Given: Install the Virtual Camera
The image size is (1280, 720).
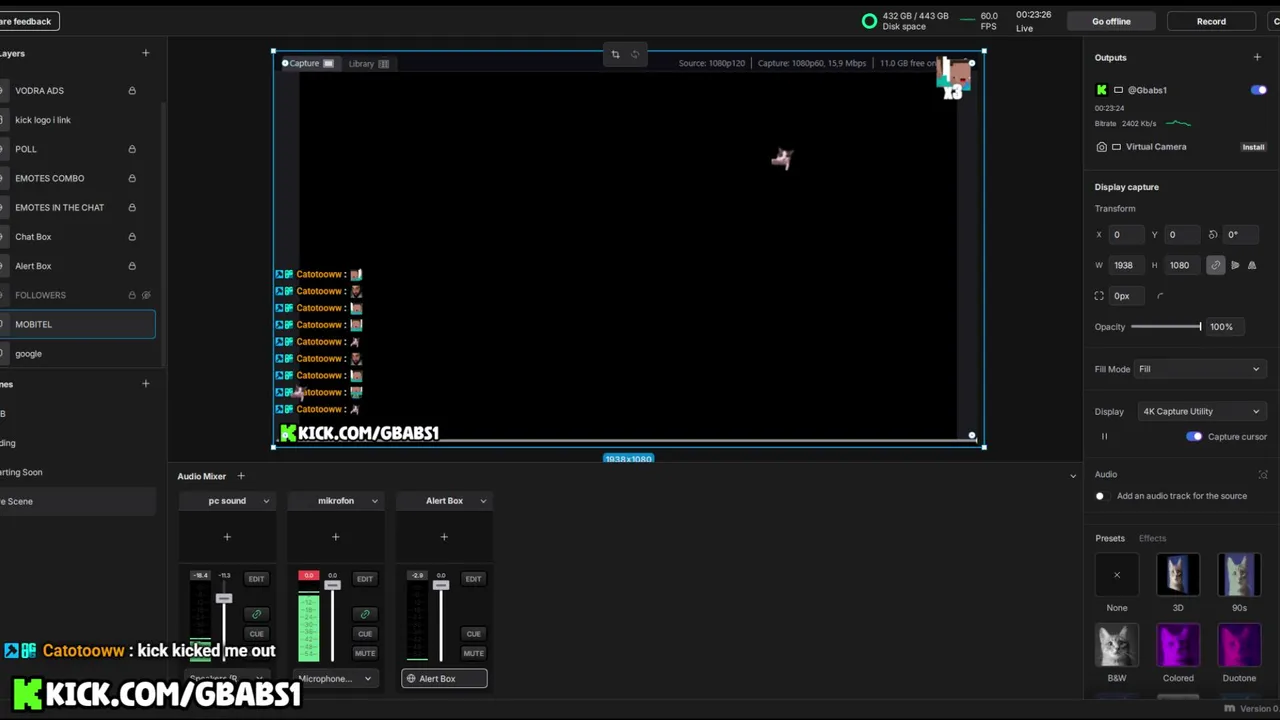Looking at the screenshot, I should point(1253,147).
